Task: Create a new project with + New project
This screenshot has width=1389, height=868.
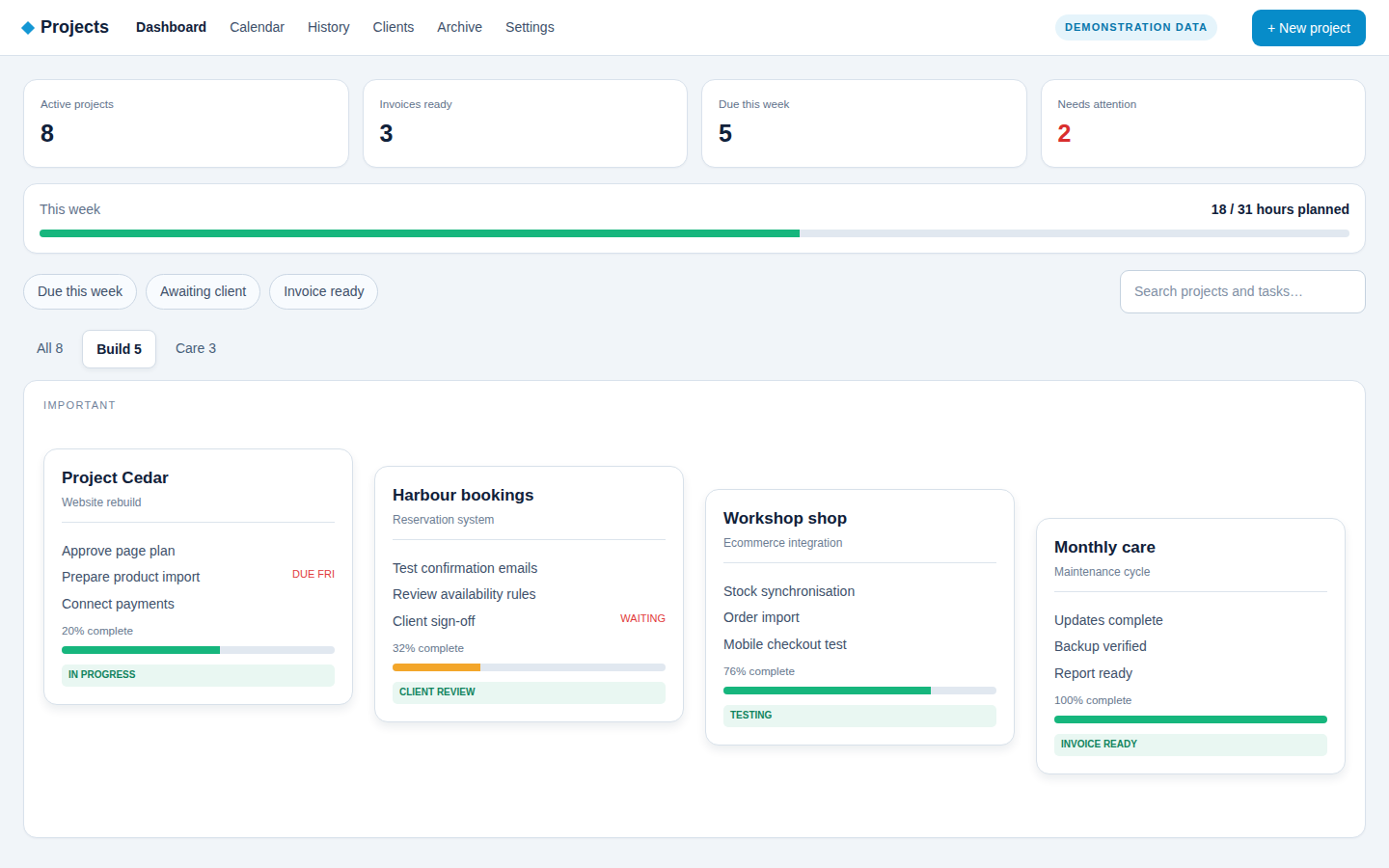Action: pyautogui.click(x=1308, y=28)
